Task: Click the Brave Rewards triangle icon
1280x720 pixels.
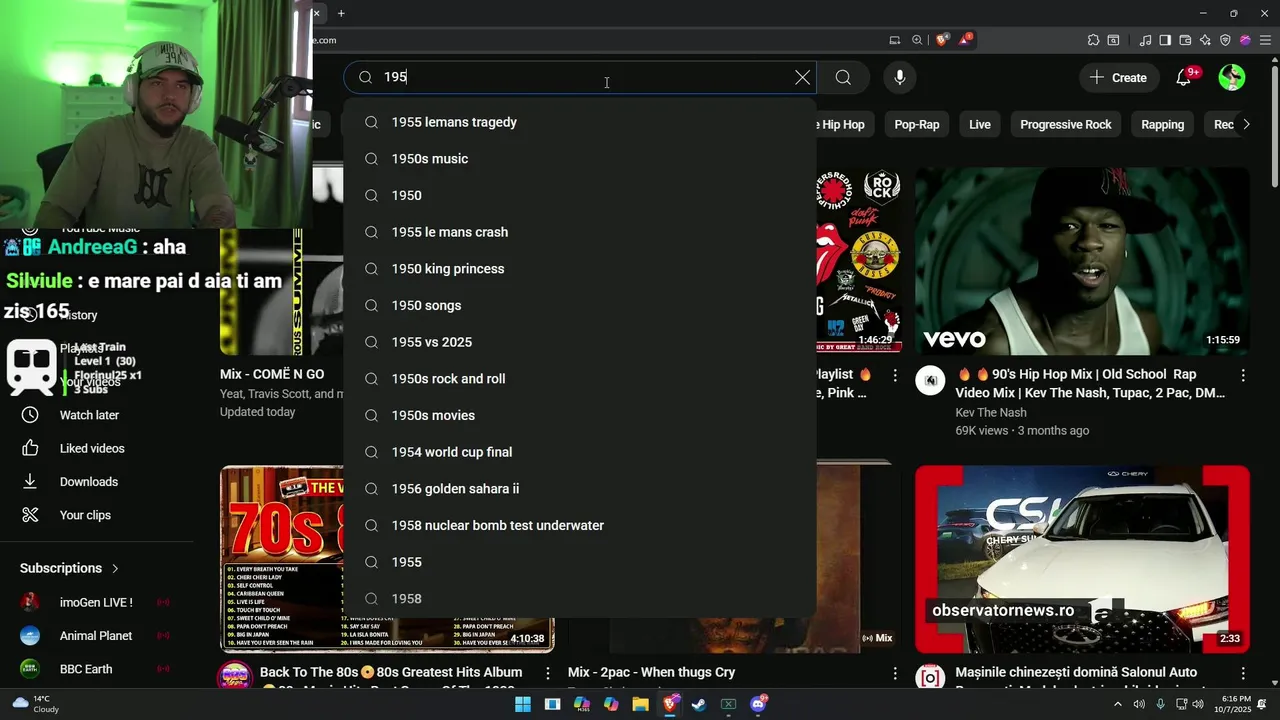Action: coord(965,40)
